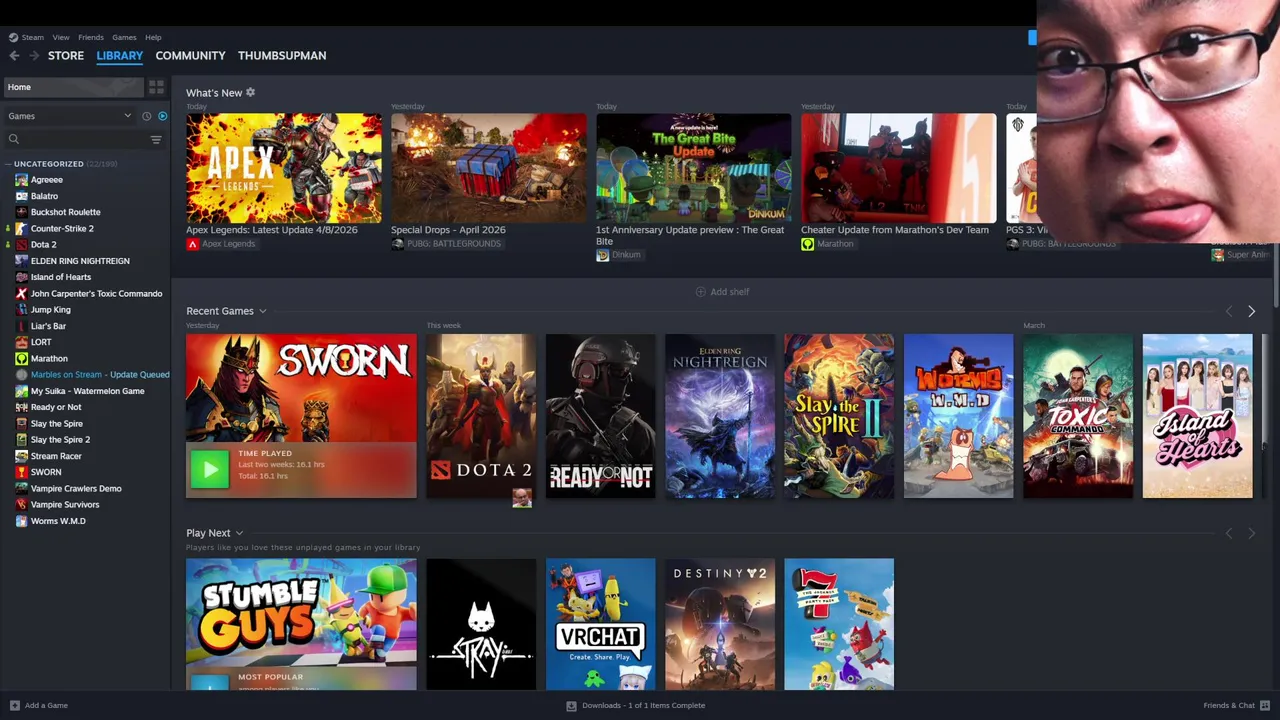Screen dimensions: 1280x720
Task: Select Dota 2 in the sidebar list
Action: click(43, 244)
